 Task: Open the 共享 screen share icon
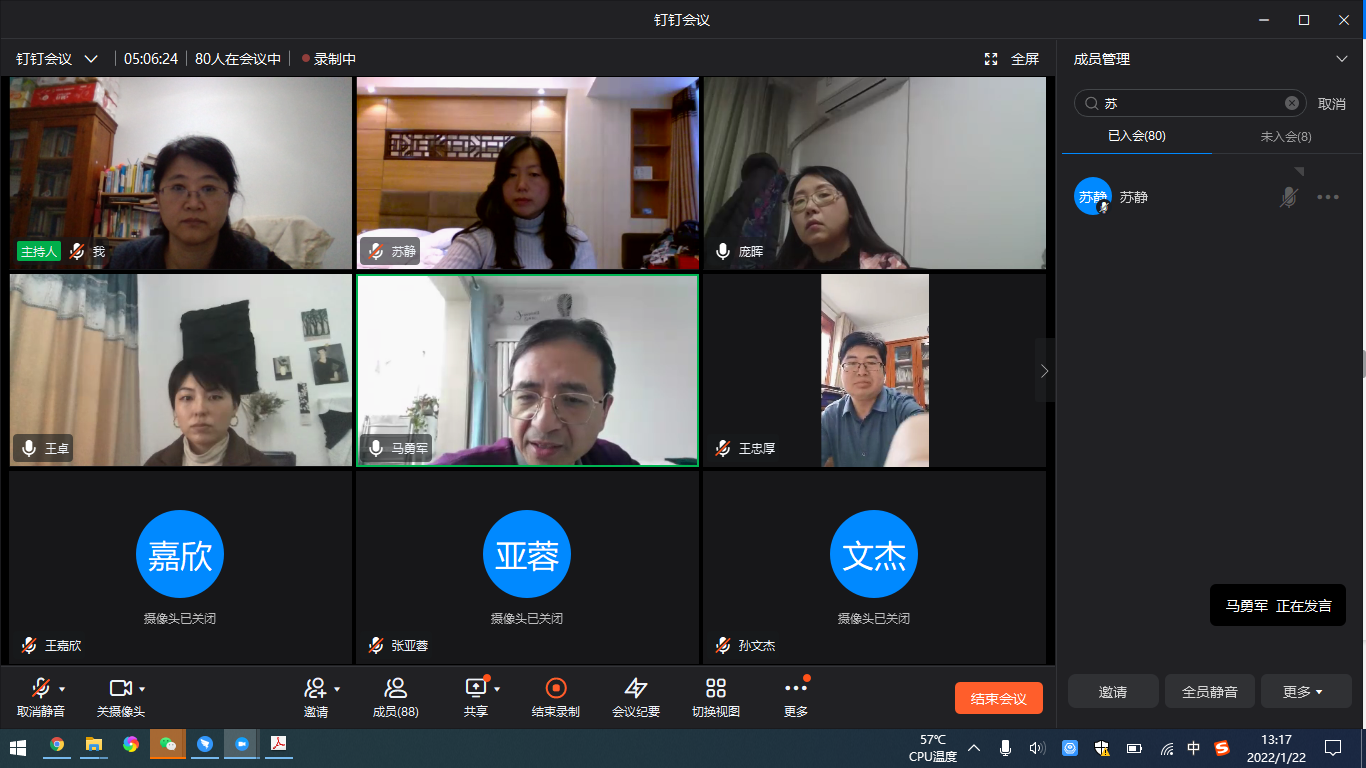tap(476, 688)
